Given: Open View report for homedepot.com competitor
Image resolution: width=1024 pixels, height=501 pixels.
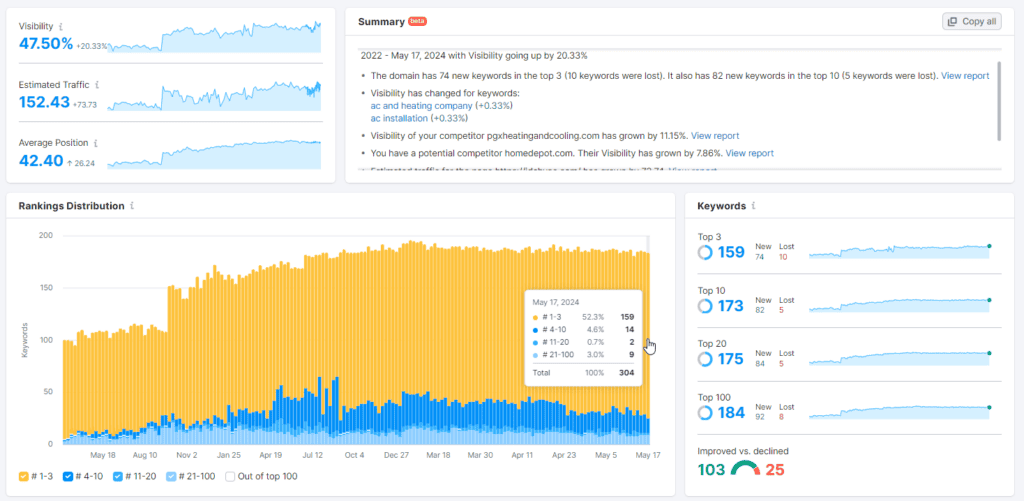Looking at the screenshot, I should point(750,153).
